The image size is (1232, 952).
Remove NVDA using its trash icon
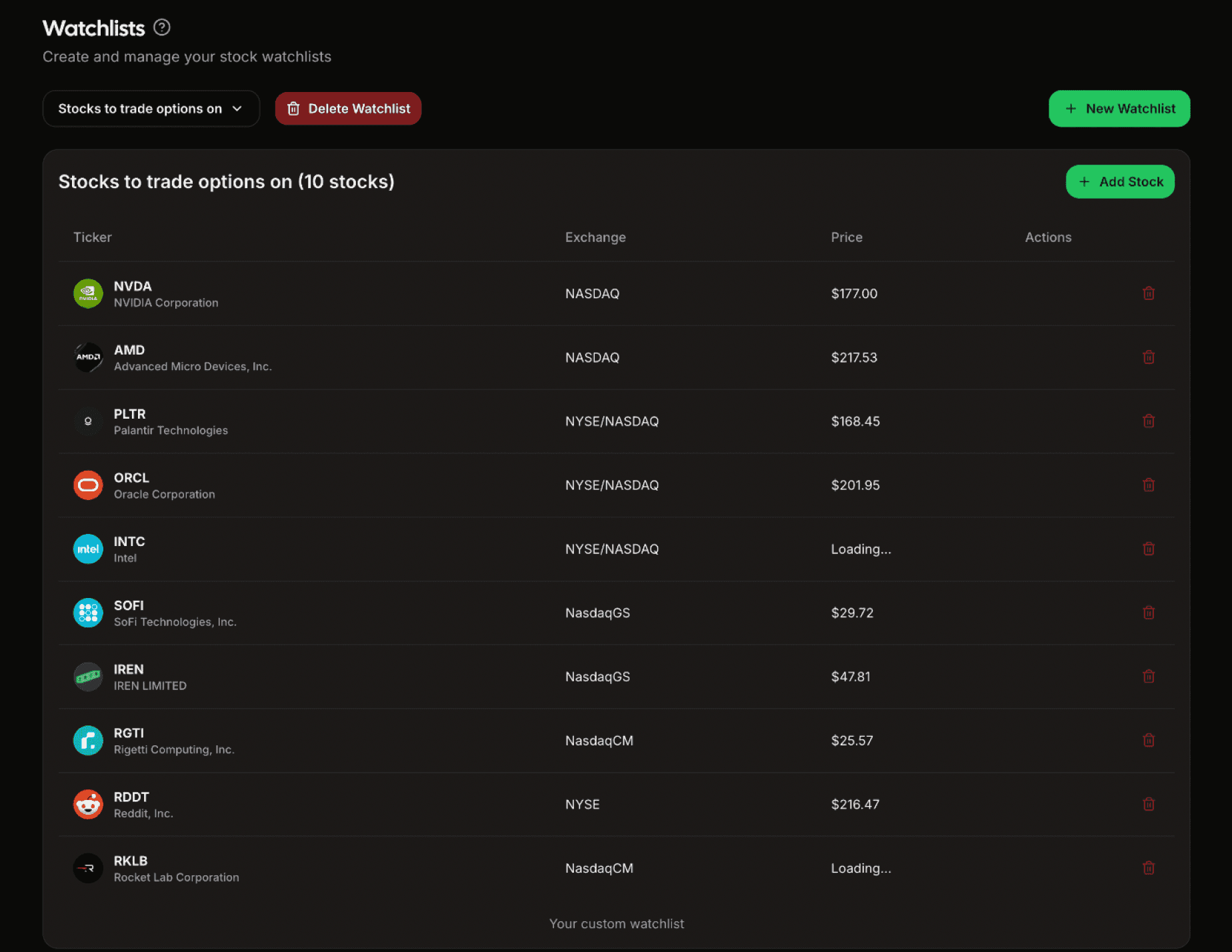pyautogui.click(x=1149, y=293)
